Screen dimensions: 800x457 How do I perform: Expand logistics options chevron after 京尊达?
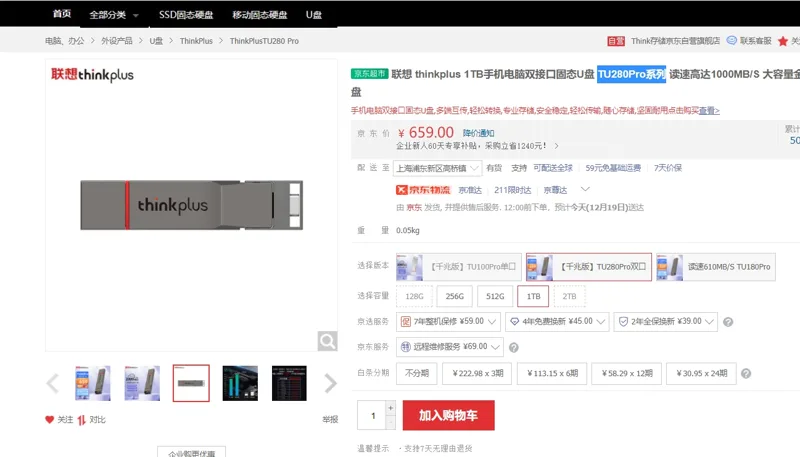tap(585, 189)
